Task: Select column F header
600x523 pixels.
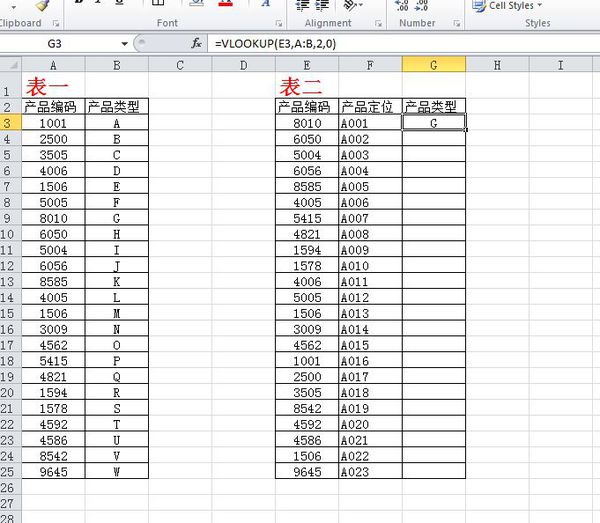Action: pyautogui.click(x=370, y=65)
